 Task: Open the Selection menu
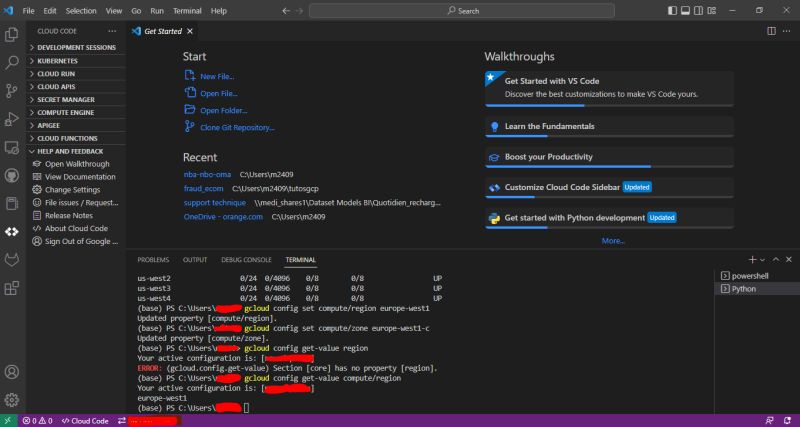click(x=81, y=11)
